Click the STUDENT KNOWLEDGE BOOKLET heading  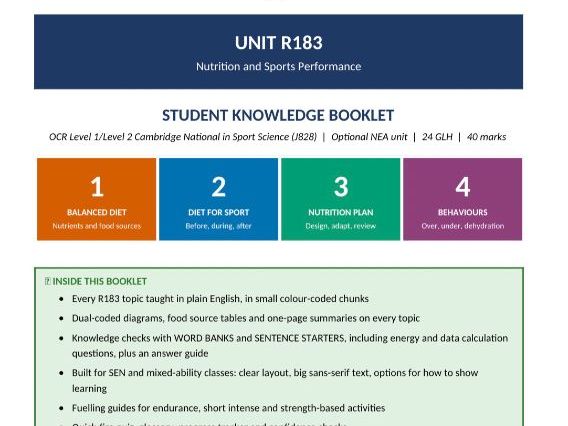coord(278,116)
